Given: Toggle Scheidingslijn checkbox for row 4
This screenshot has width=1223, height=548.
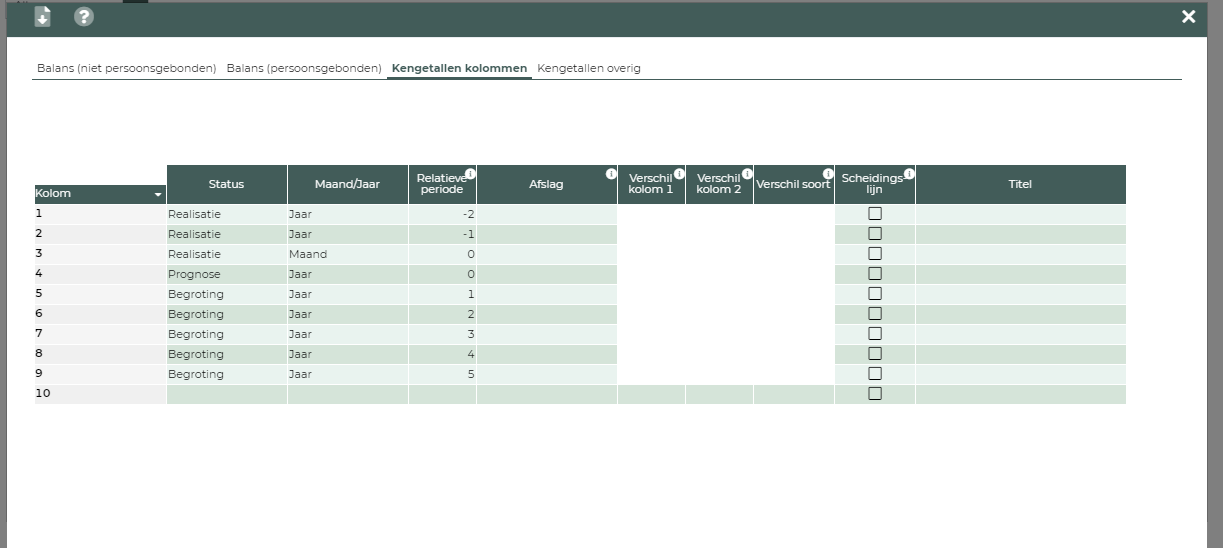Looking at the screenshot, I should pyautogui.click(x=875, y=274).
